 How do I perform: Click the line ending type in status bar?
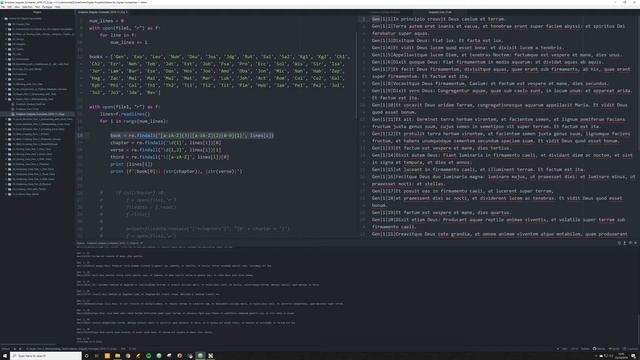click(564, 349)
